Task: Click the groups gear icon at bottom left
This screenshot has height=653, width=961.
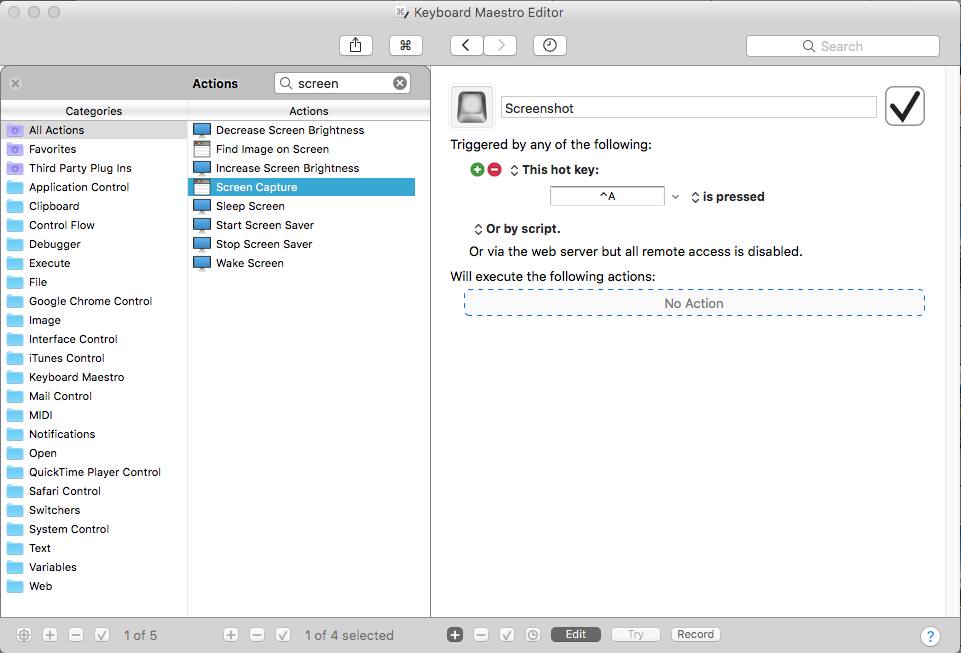Action: pyautogui.click(x=24, y=635)
